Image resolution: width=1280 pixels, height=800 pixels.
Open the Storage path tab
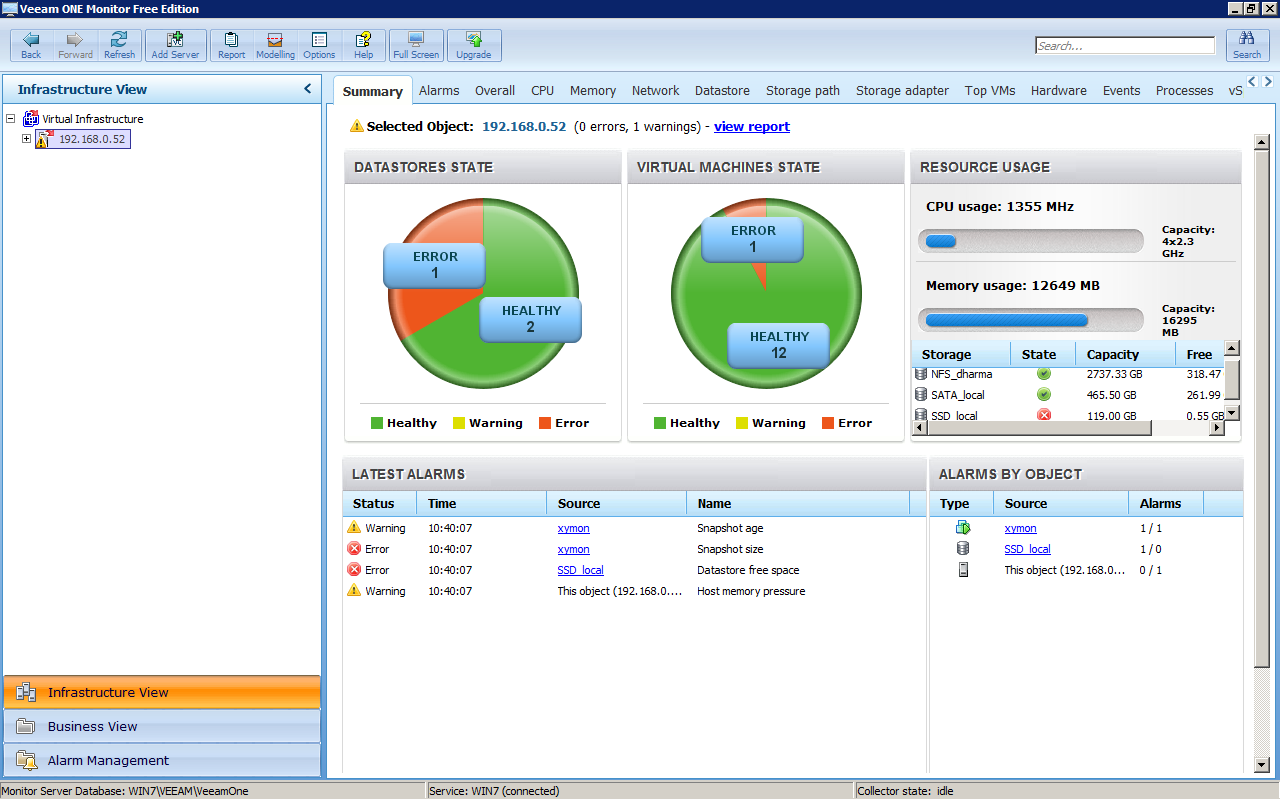tap(803, 91)
